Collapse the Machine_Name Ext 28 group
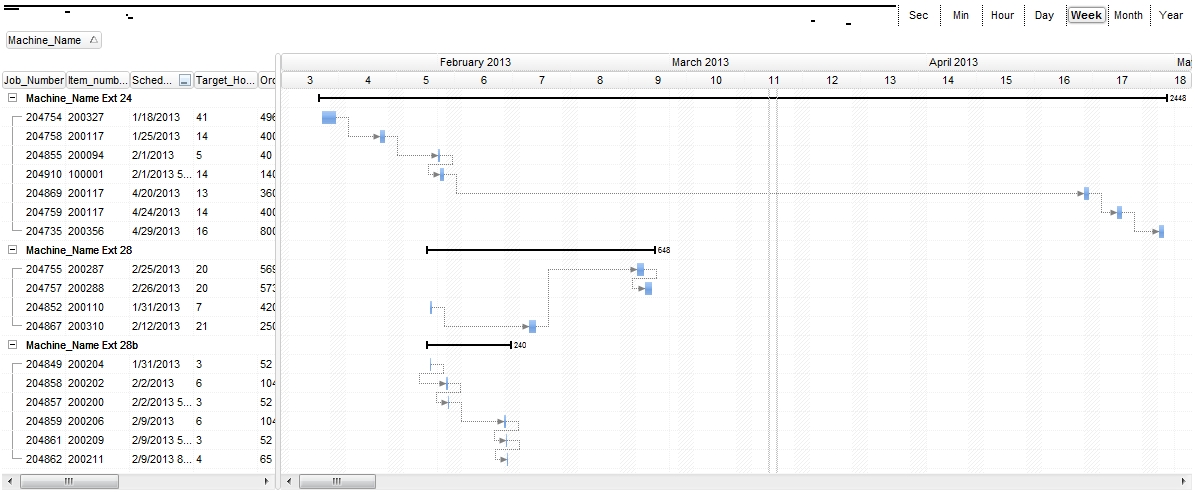Viewport: 1195px width, 493px height. [x=12, y=250]
